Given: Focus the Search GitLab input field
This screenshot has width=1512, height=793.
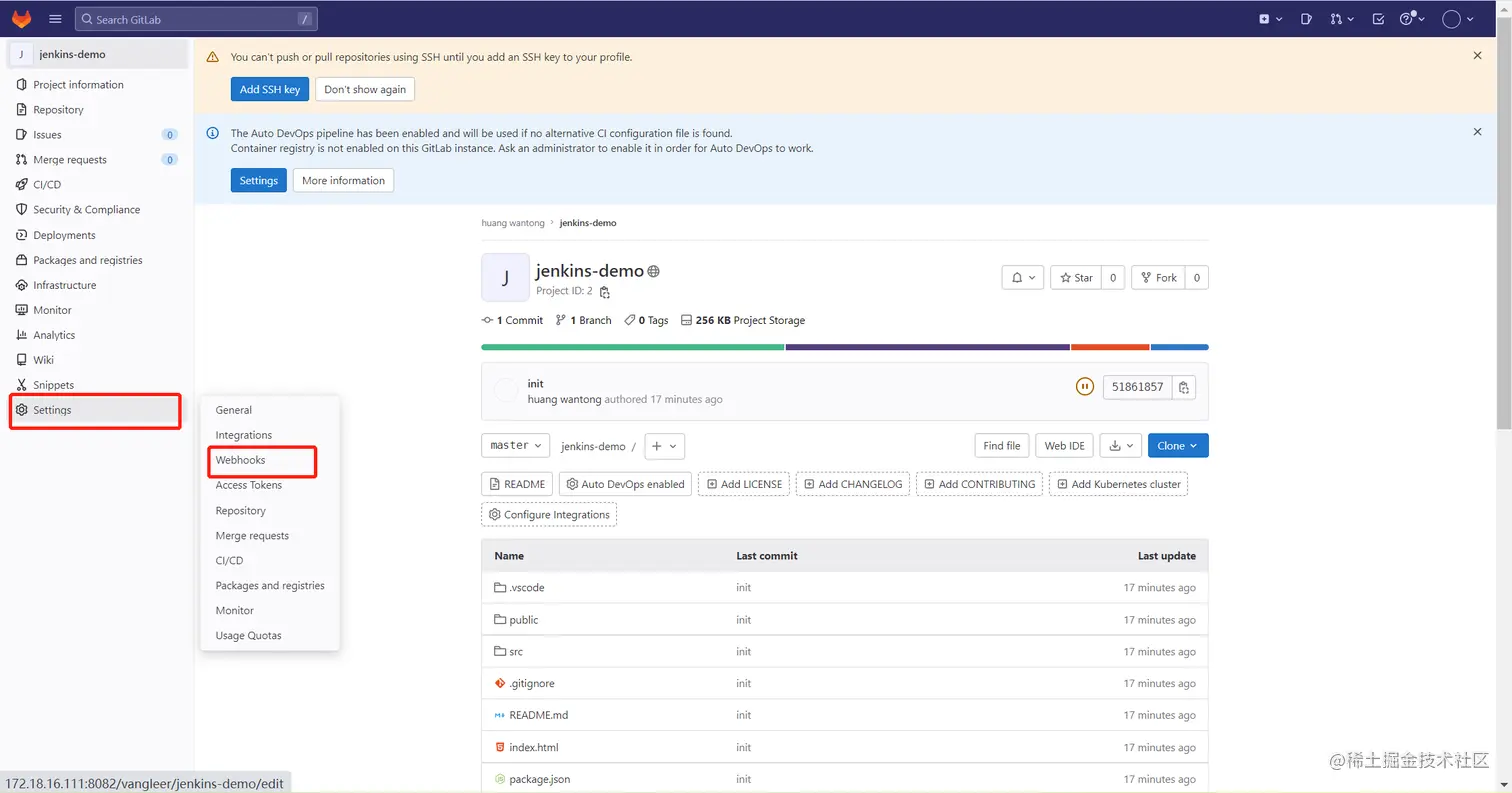Looking at the screenshot, I should point(196,19).
